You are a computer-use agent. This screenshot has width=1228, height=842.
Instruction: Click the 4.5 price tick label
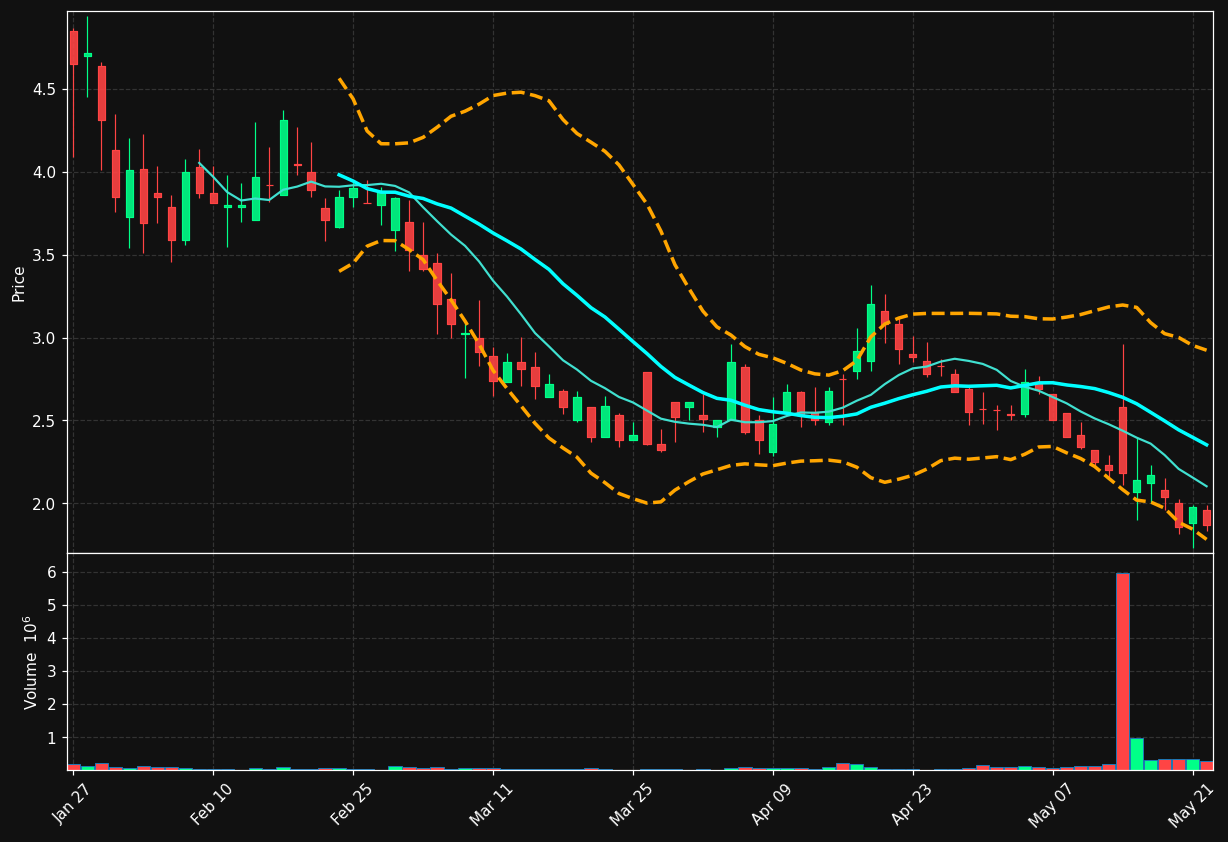point(46,90)
